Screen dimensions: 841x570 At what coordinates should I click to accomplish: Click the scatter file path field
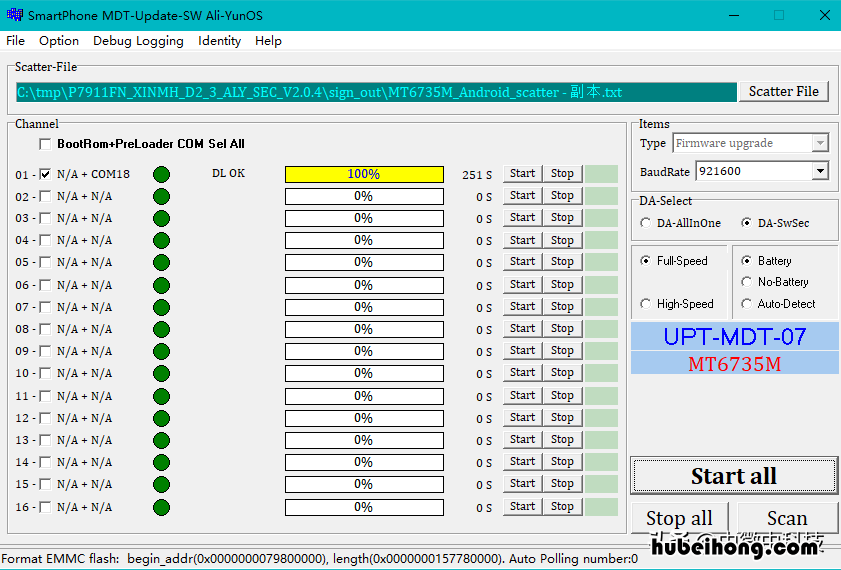[376, 92]
